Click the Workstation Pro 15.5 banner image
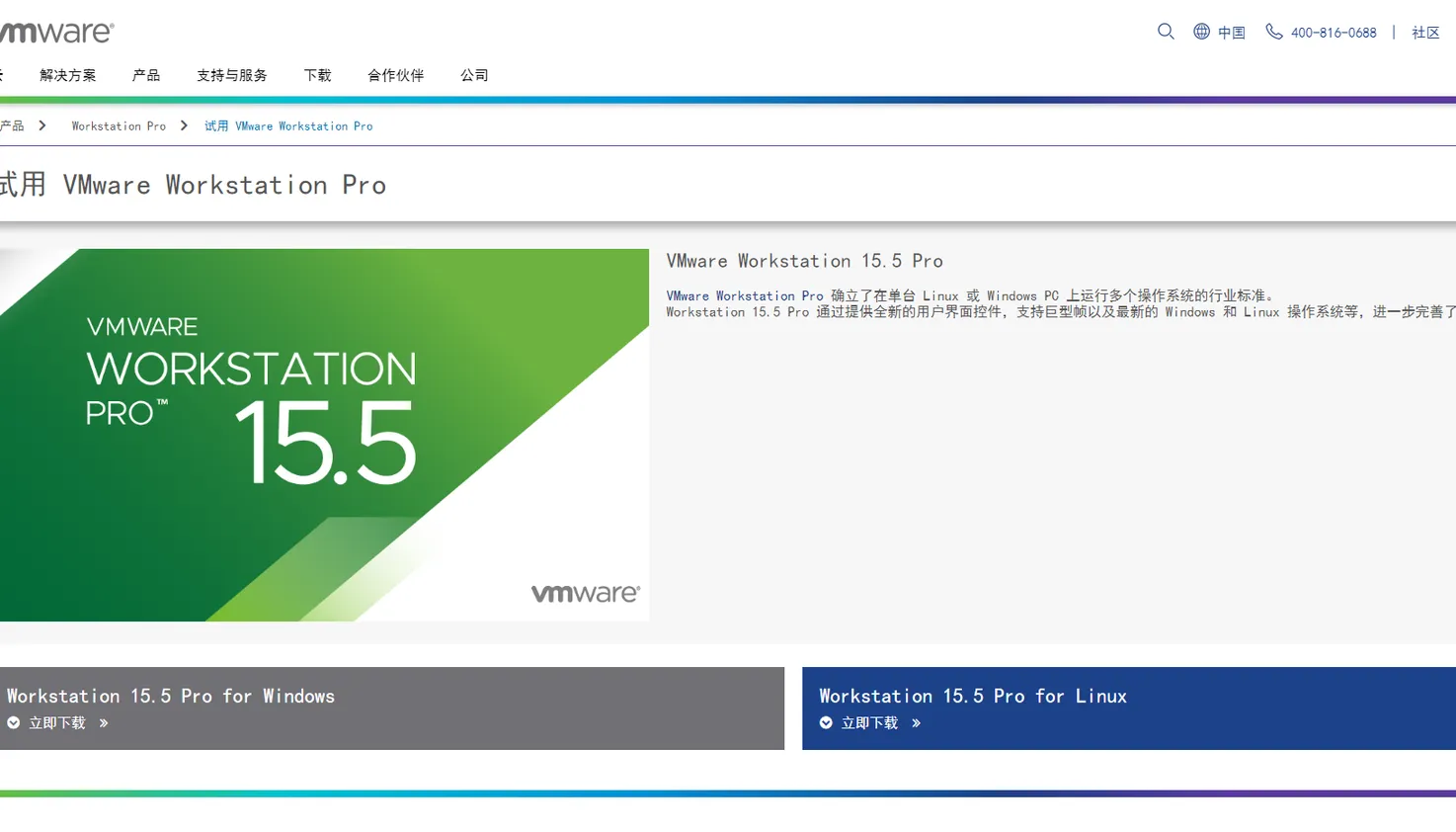Image resolution: width=1456 pixels, height=832 pixels. pos(324,435)
